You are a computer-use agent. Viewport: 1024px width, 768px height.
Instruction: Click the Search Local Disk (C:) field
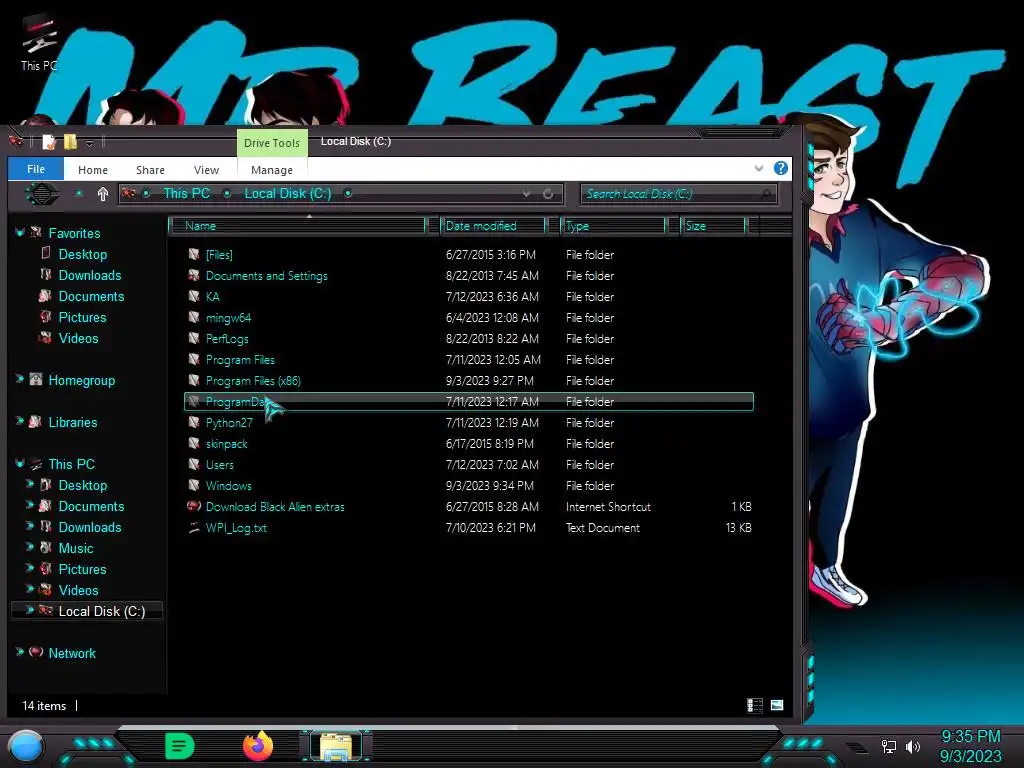pos(678,194)
